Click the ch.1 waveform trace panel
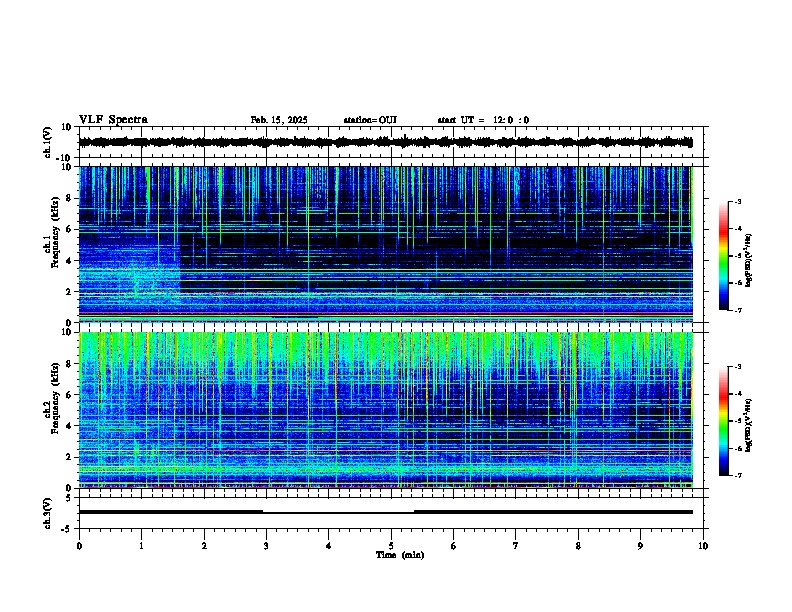The height and width of the screenshot is (612, 792). pyautogui.click(x=391, y=142)
